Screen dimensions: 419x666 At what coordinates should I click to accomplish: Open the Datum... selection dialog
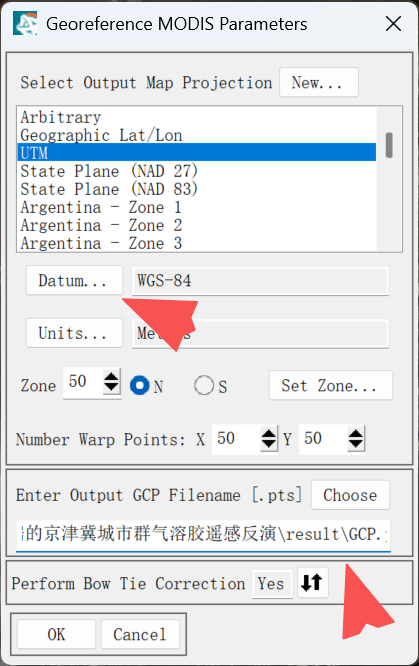(x=74, y=280)
